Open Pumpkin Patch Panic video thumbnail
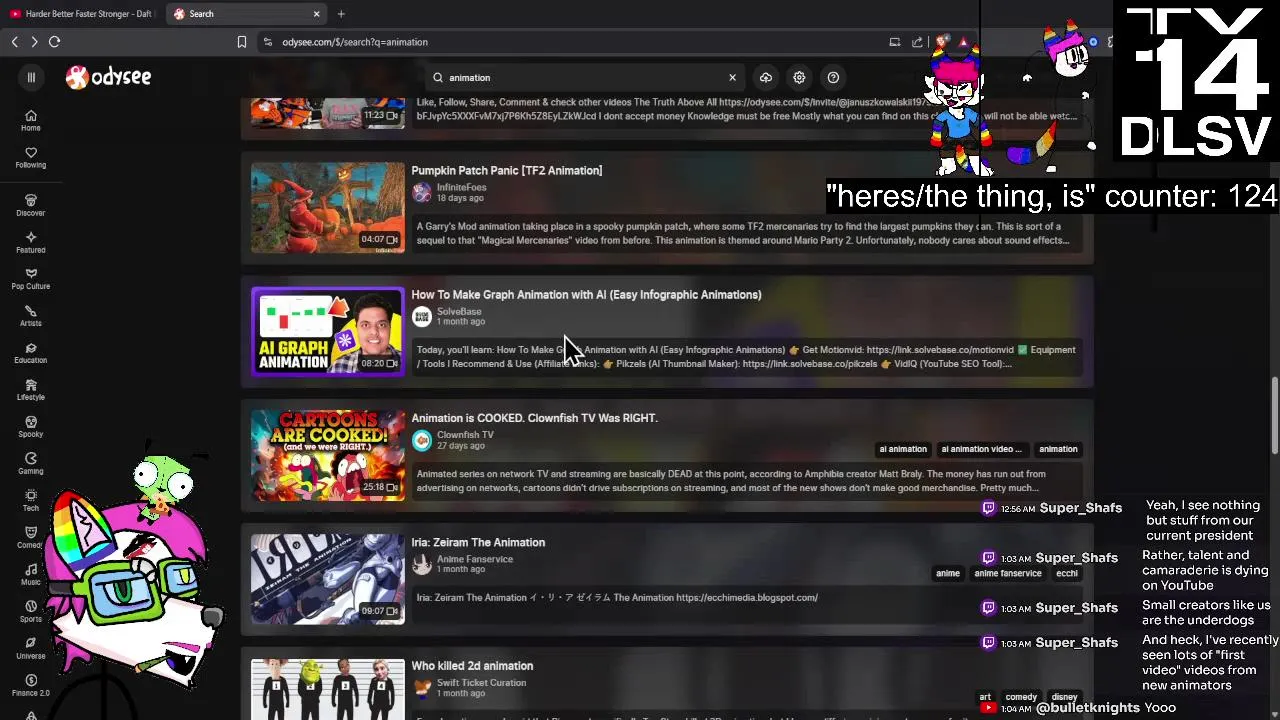The image size is (1280, 720). click(328, 208)
